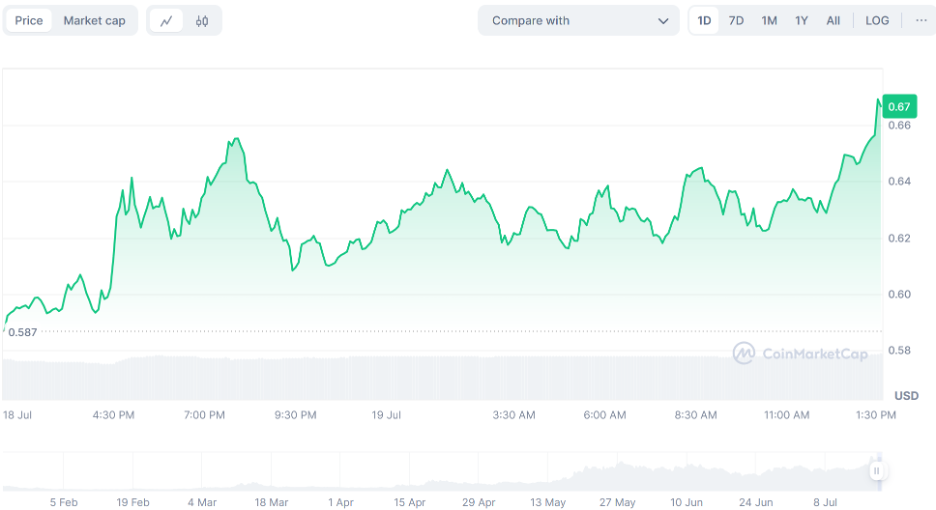Click the 0.587 starting price label

22,332
